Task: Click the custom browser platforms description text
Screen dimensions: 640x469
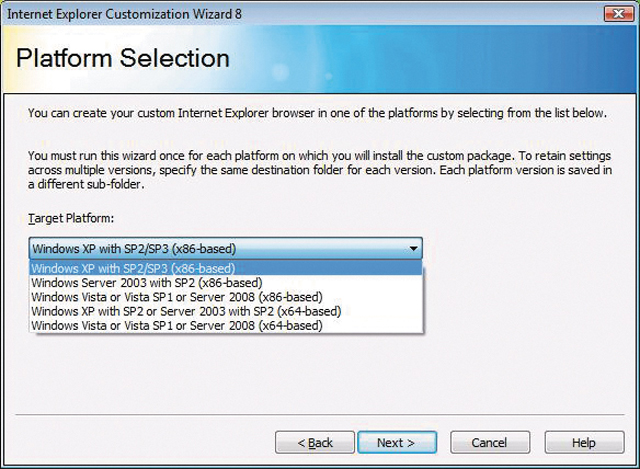Action: tap(317, 113)
